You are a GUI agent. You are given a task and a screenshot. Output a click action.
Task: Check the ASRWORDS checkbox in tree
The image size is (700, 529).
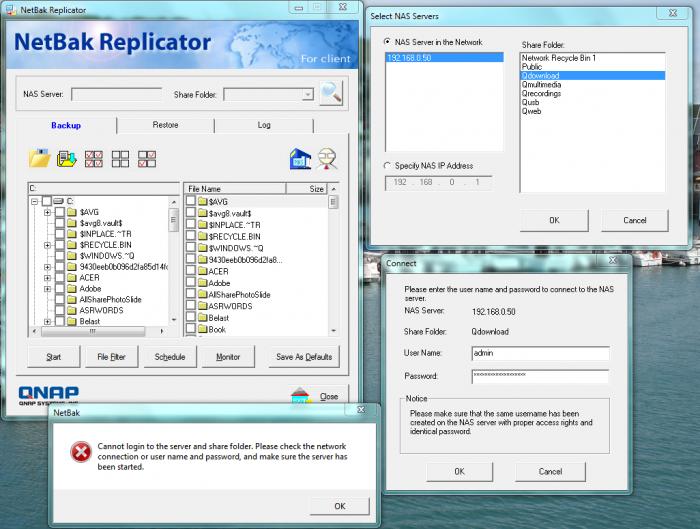60,310
